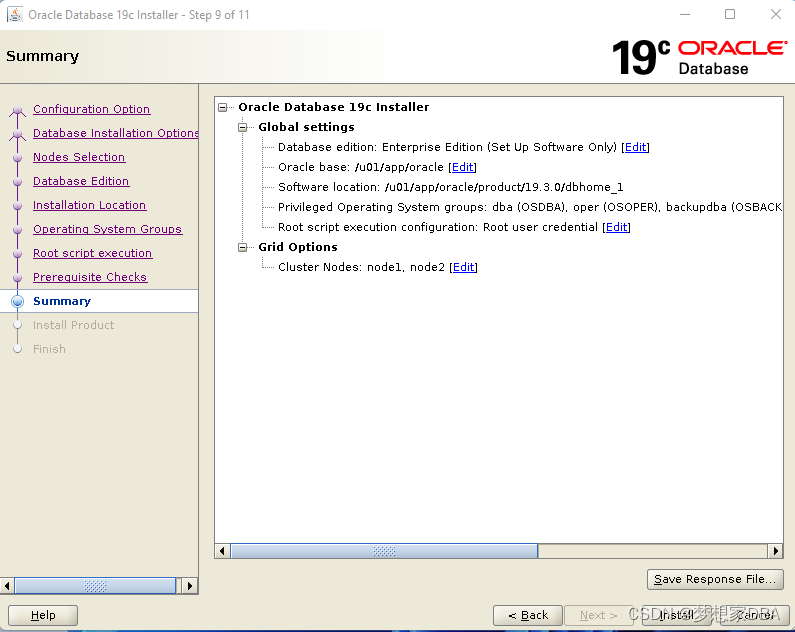
Task: Go to Installation Location step
Action: coord(89,205)
